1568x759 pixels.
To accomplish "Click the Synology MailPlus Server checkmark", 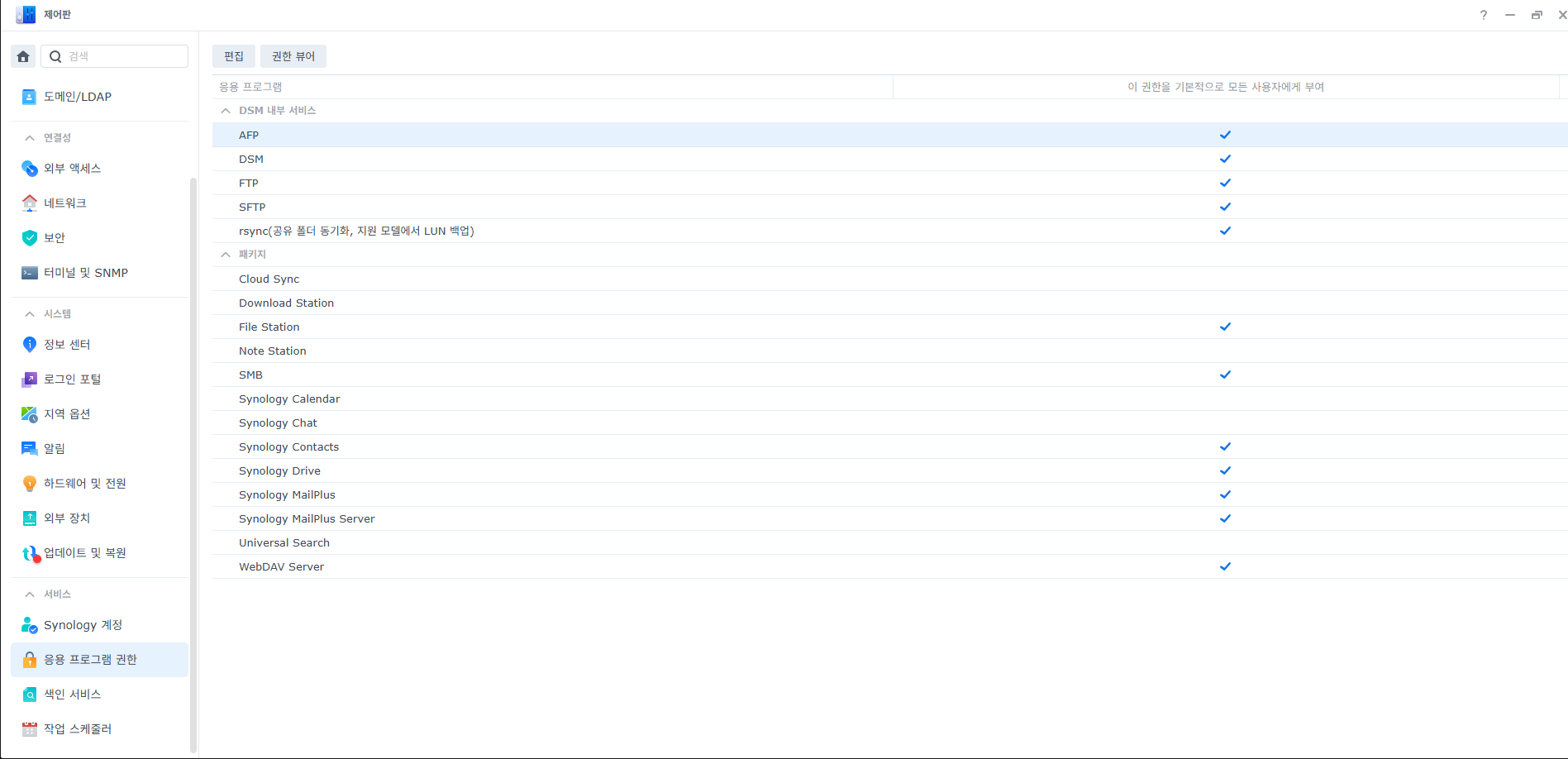I will (x=1226, y=518).
